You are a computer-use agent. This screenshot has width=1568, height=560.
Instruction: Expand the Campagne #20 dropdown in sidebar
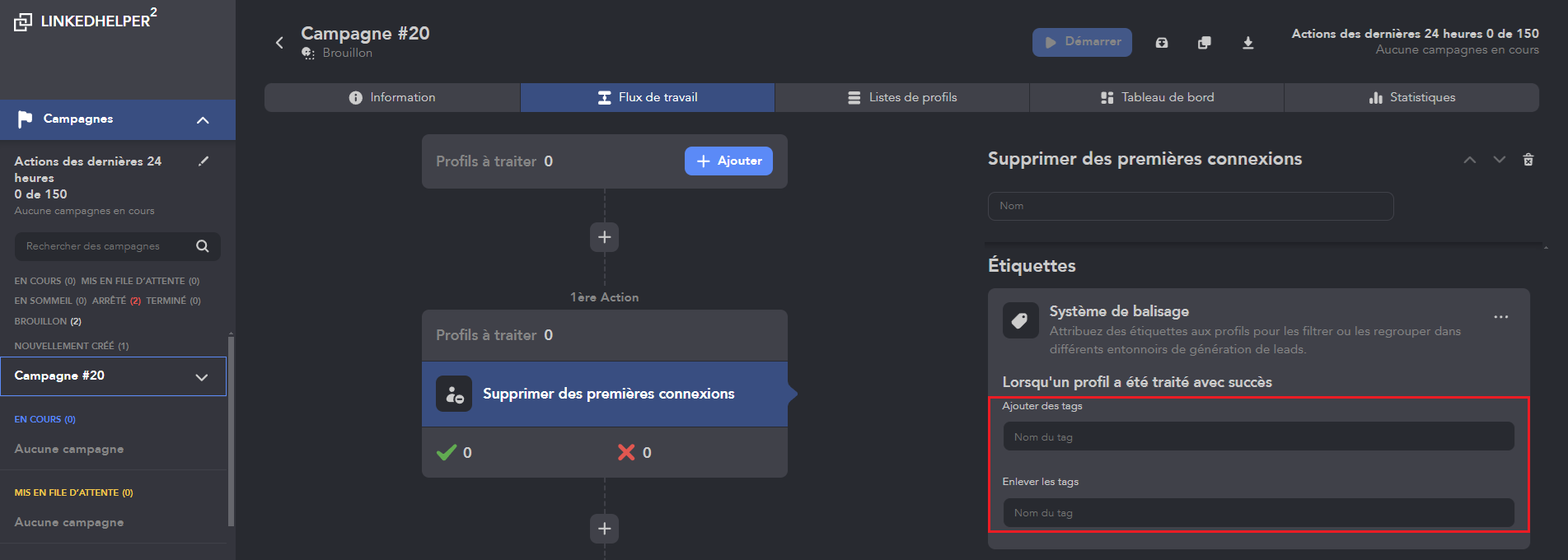coord(201,377)
